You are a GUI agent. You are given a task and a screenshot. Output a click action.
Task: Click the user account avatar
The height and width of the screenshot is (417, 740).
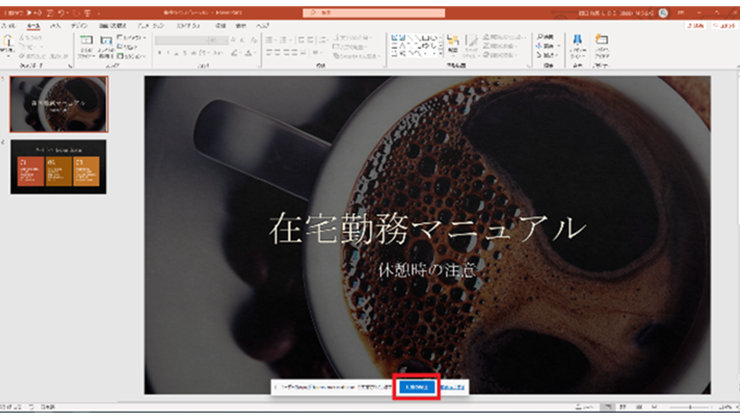663,13
